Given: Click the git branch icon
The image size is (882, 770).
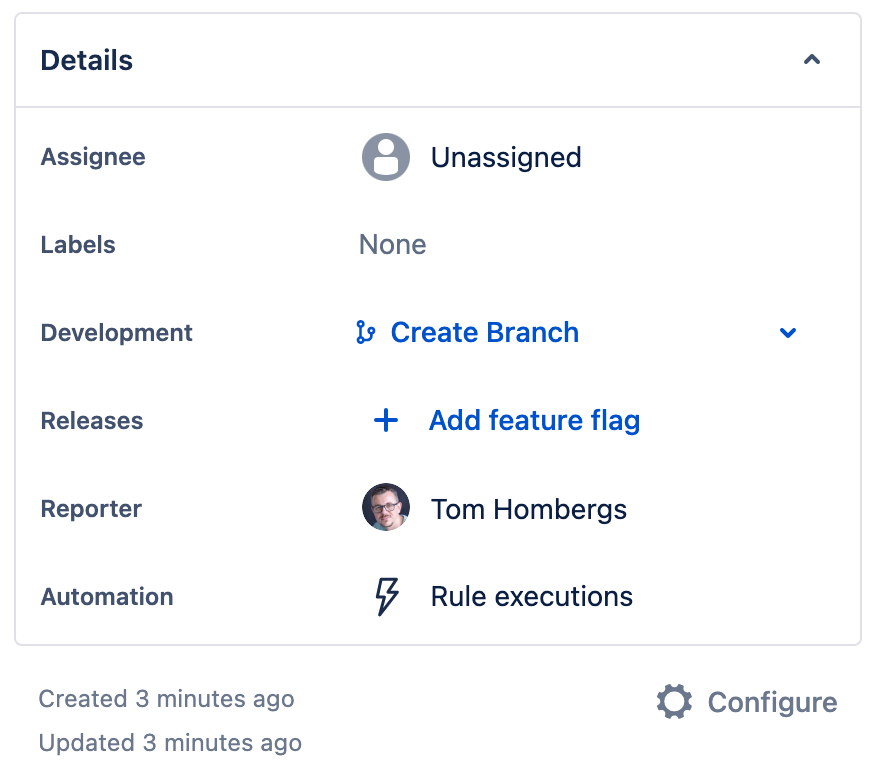Looking at the screenshot, I should click(x=366, y=333).
